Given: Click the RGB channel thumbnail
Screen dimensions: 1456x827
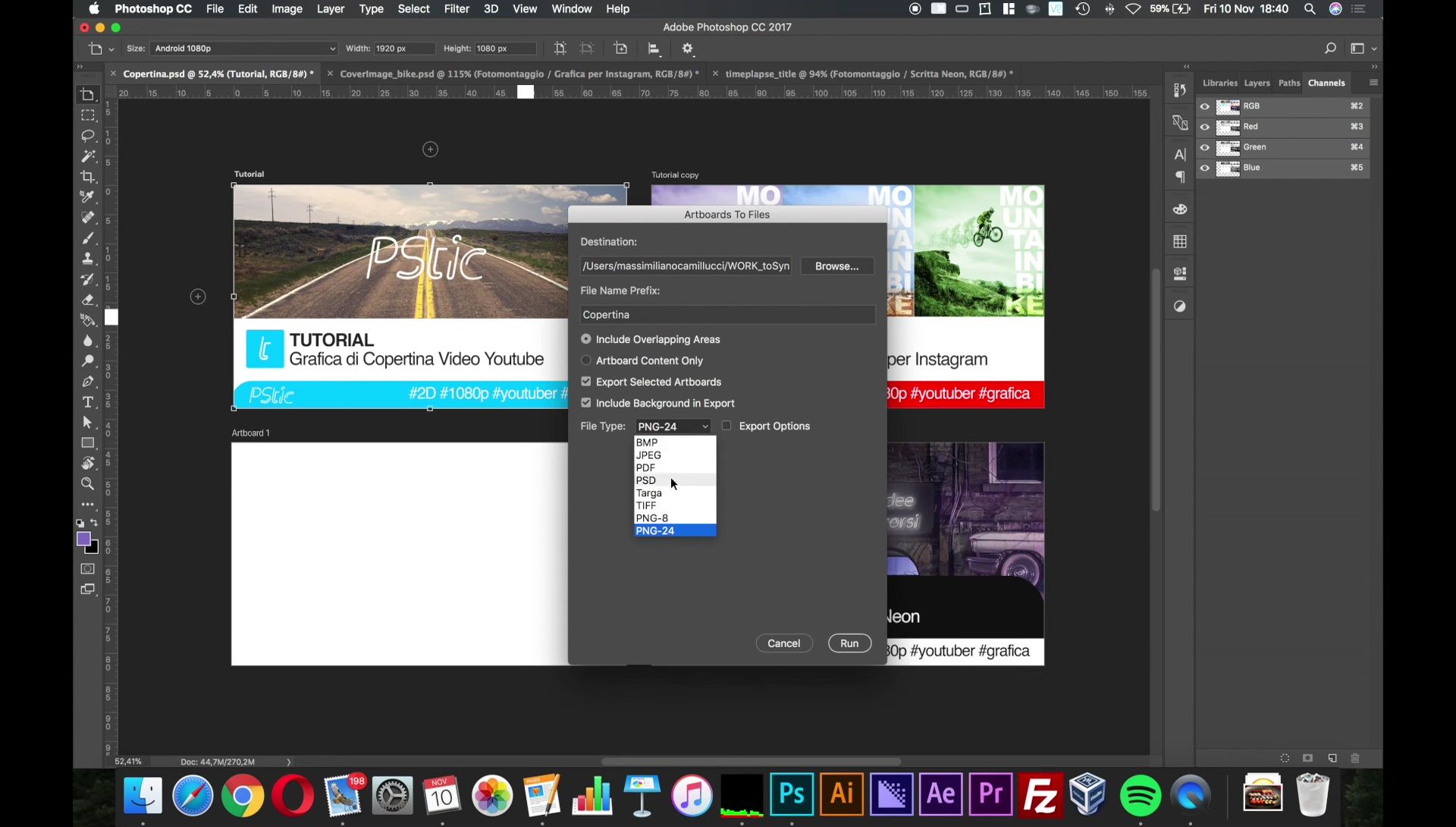Looking at the screenshot, I should [1228, 106].
